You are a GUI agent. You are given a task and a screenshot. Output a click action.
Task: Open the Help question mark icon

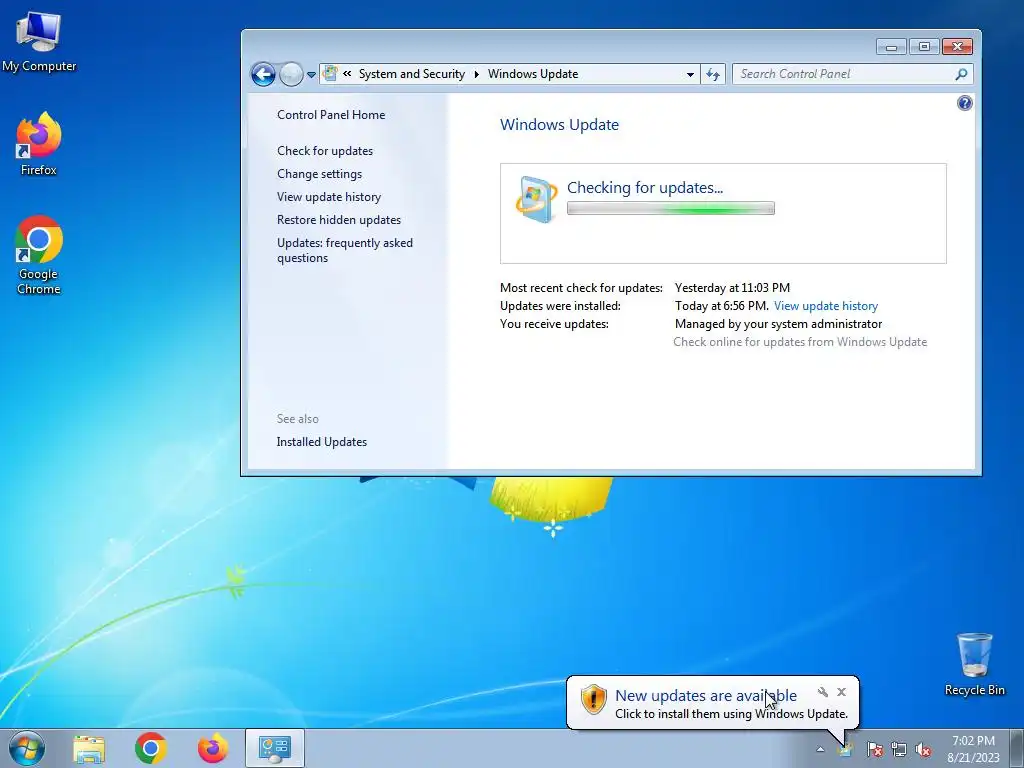tap(965, 103)
